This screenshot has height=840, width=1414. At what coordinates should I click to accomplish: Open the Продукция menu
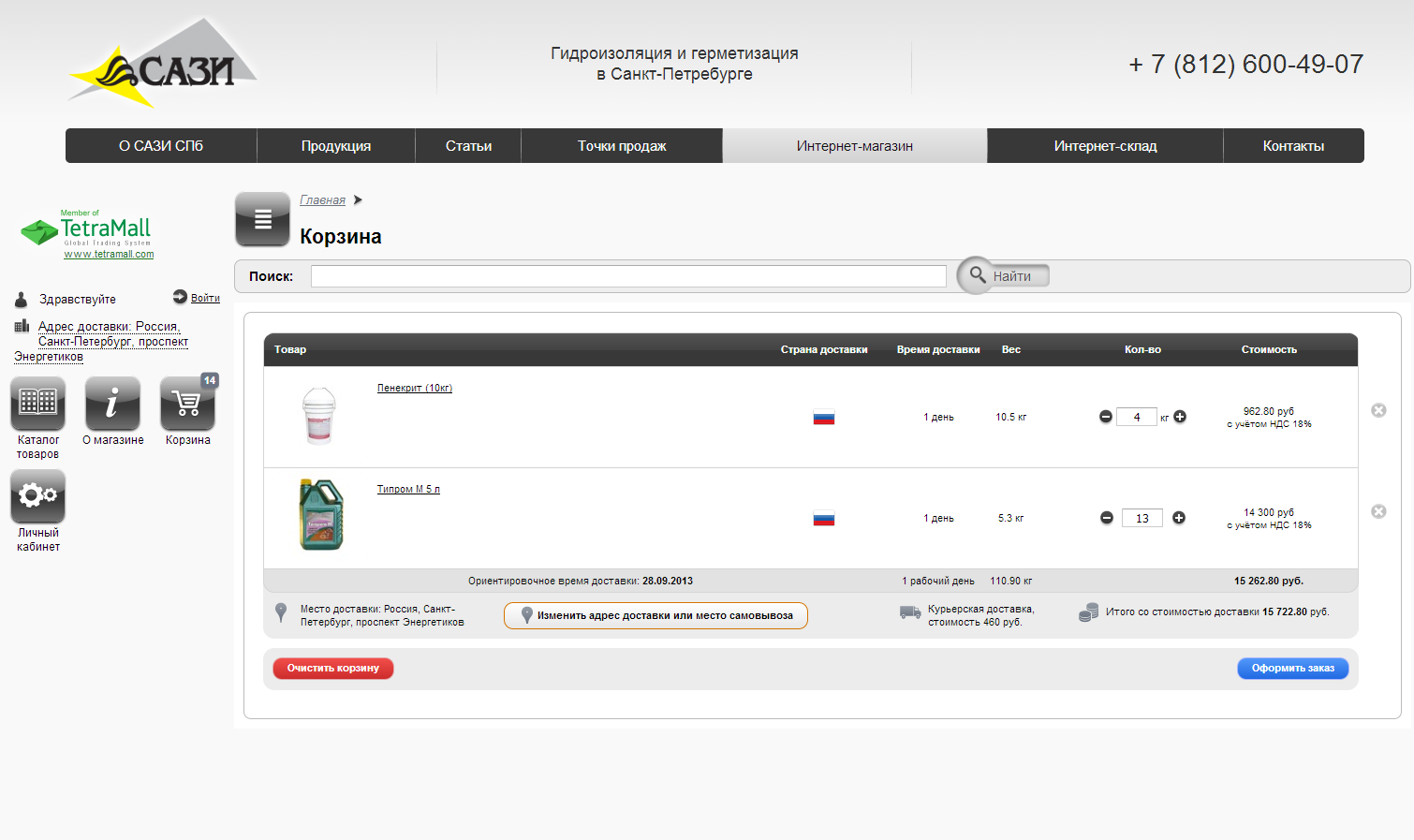336,146
